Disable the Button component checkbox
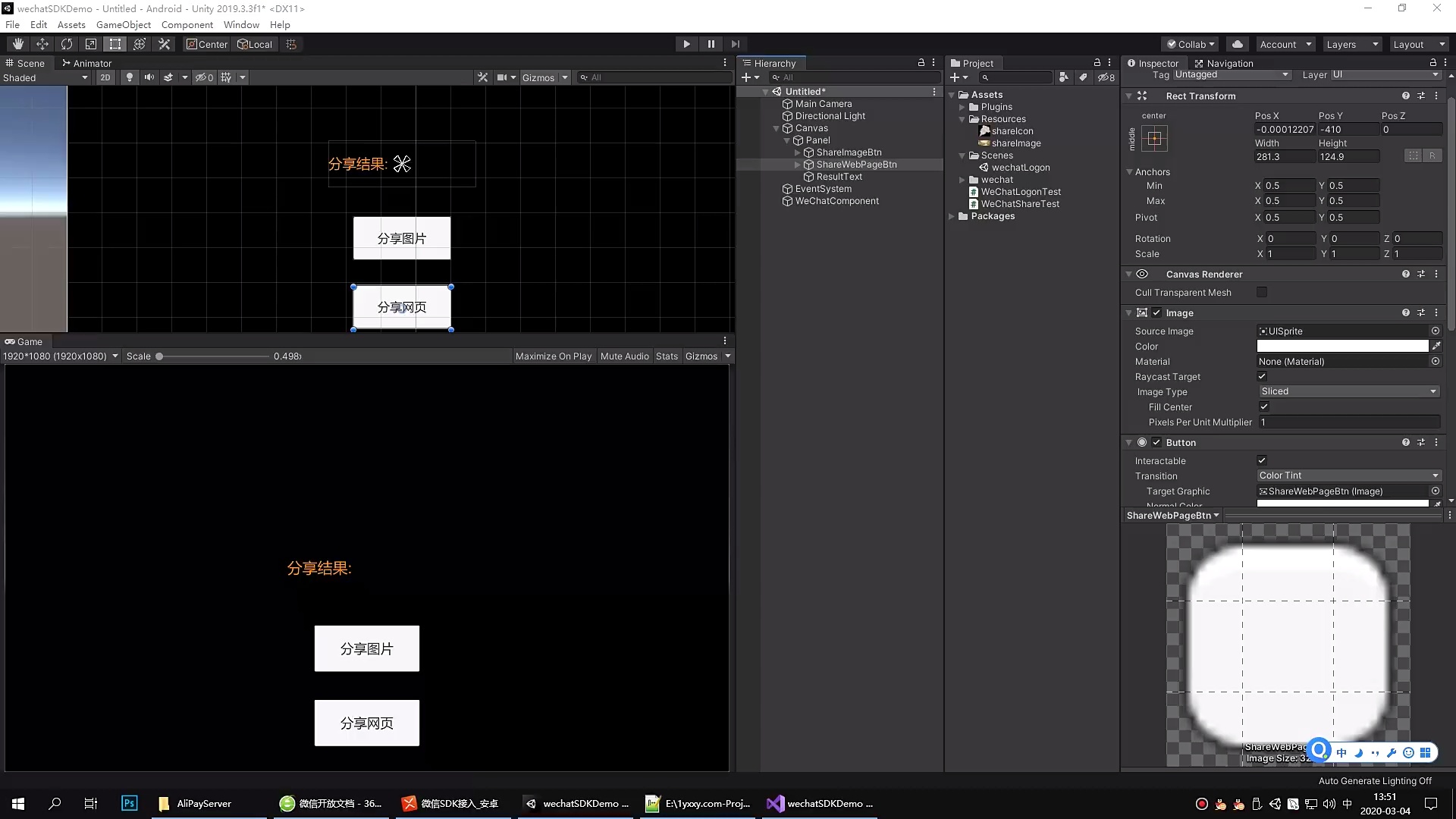The image size is (1456, 819). point(1156,442)
